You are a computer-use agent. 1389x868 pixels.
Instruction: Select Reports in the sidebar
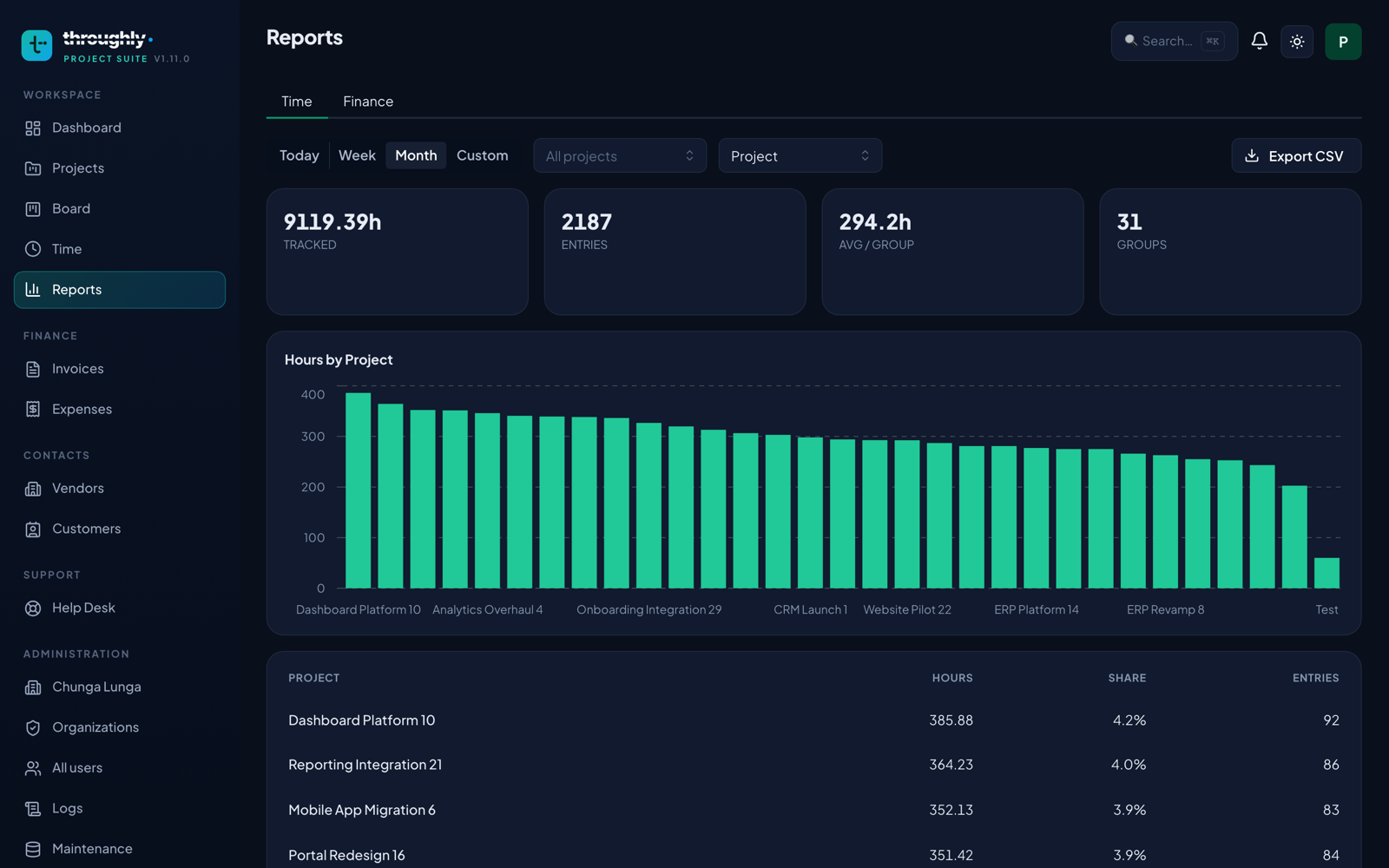click(x=120, y=290)
